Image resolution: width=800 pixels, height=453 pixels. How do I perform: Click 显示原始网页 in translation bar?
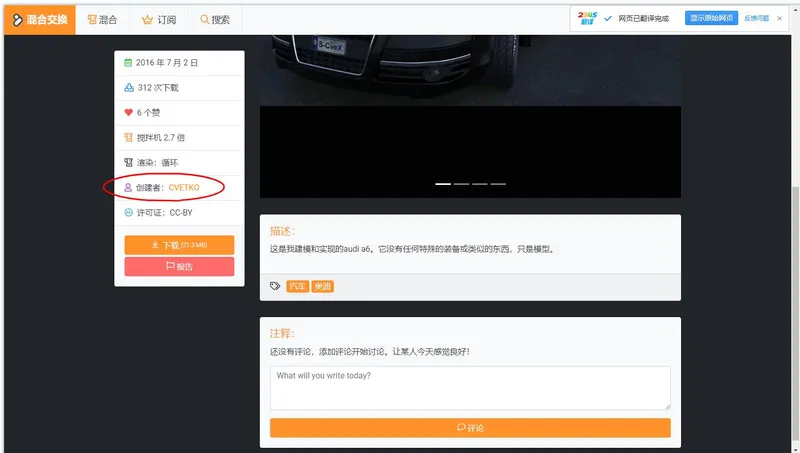[x=711, y=18]
